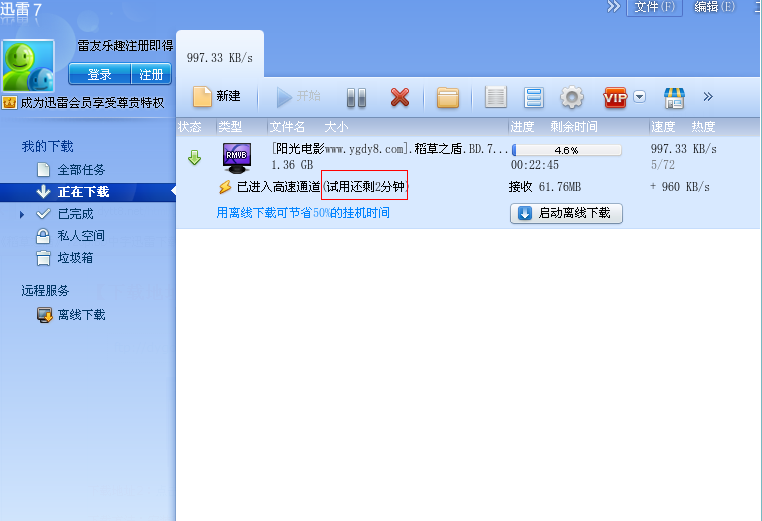
Task: Click the lightning high-speed channel icon
Action: pyautogui.click(x=225, y=187)
